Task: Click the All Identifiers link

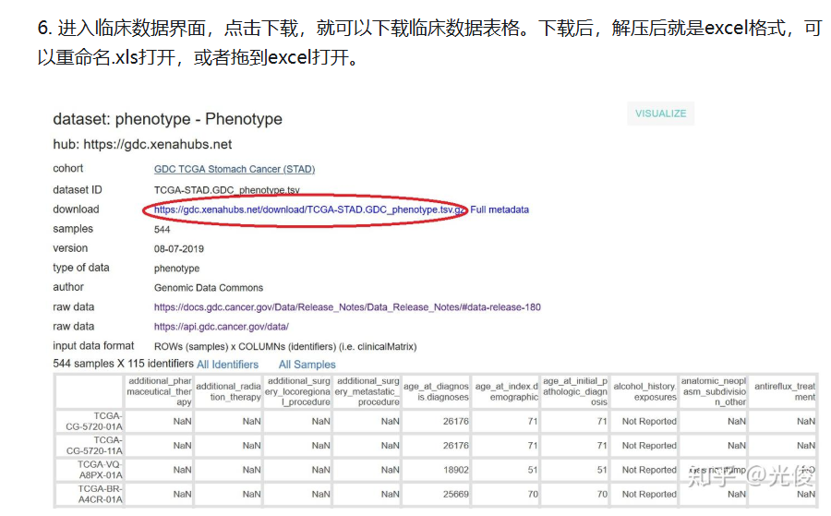Action: [227, 365]
